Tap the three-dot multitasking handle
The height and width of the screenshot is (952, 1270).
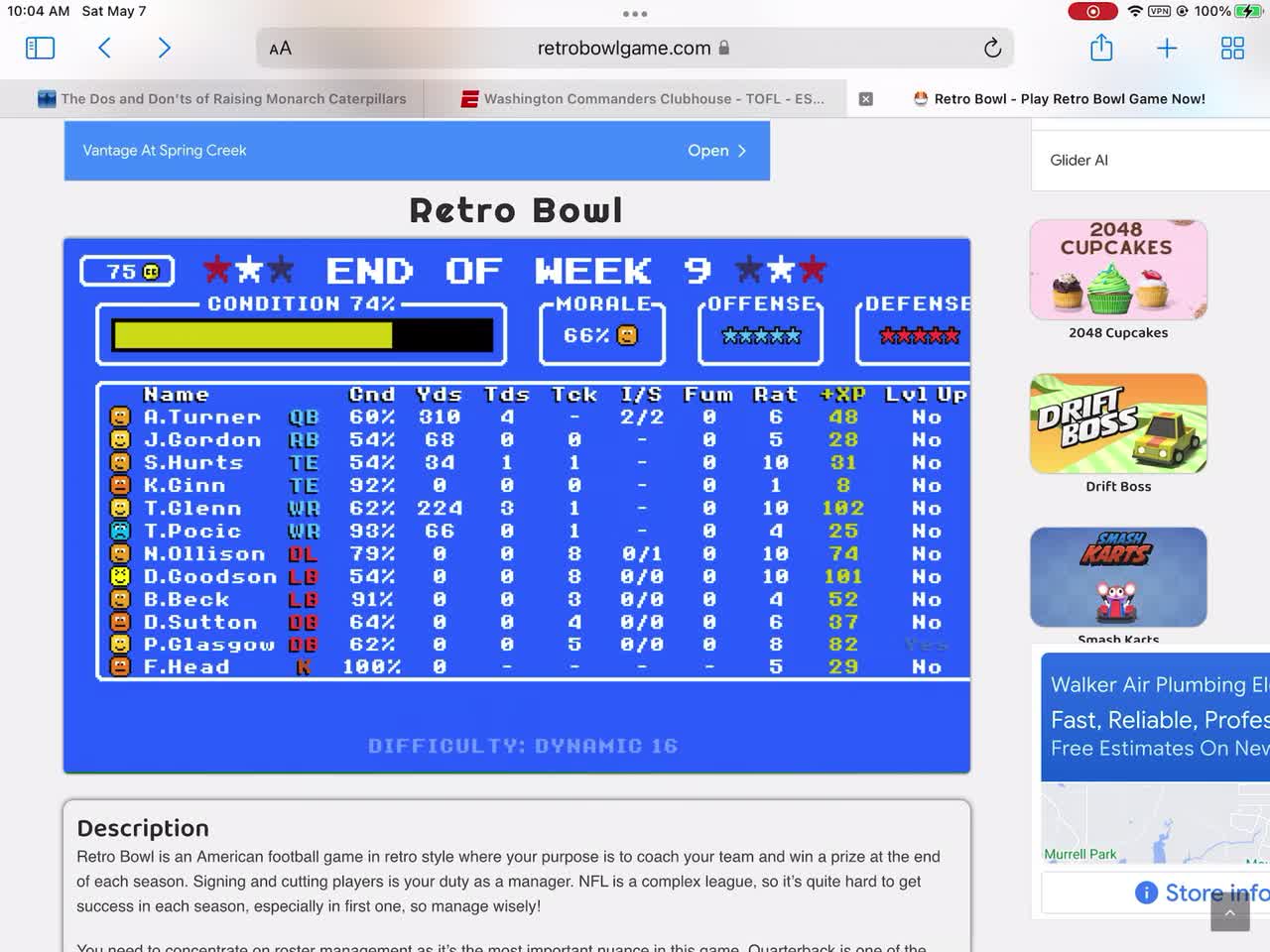click(635, 14)
